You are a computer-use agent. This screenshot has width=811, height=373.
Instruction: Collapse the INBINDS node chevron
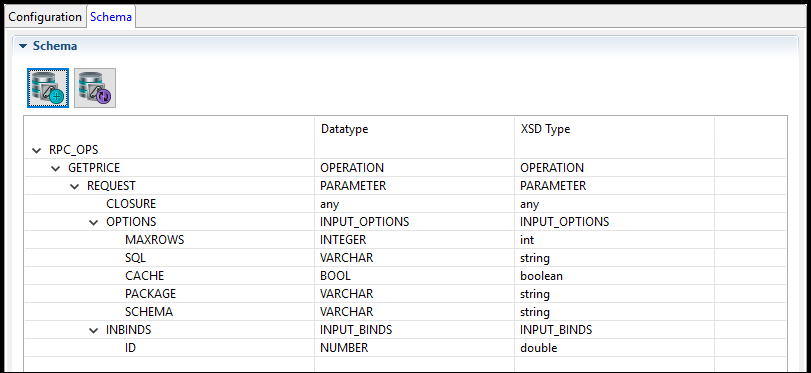point(94,330)
